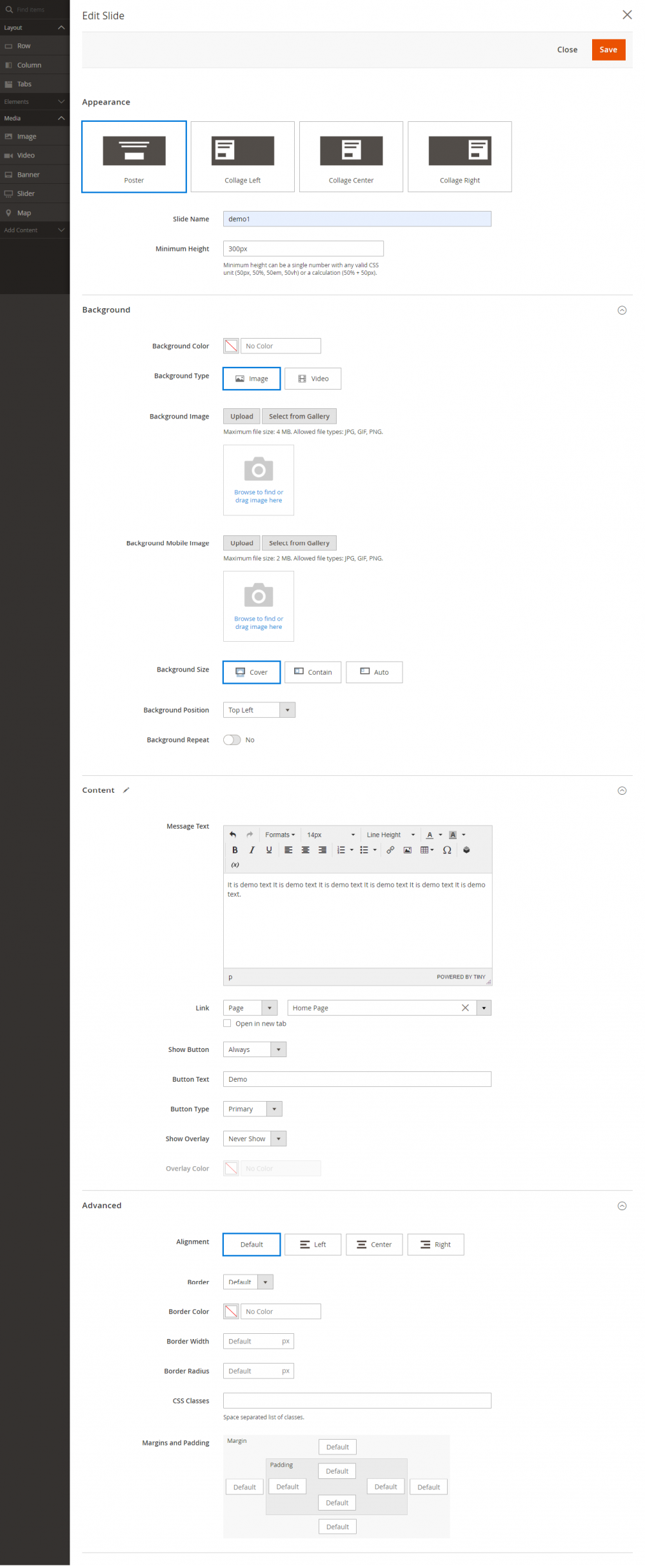The width and height of the screenshot is (645, 1568).
Task: Open the Formats dropdown in the editor
Action: [x=280, y=834]
